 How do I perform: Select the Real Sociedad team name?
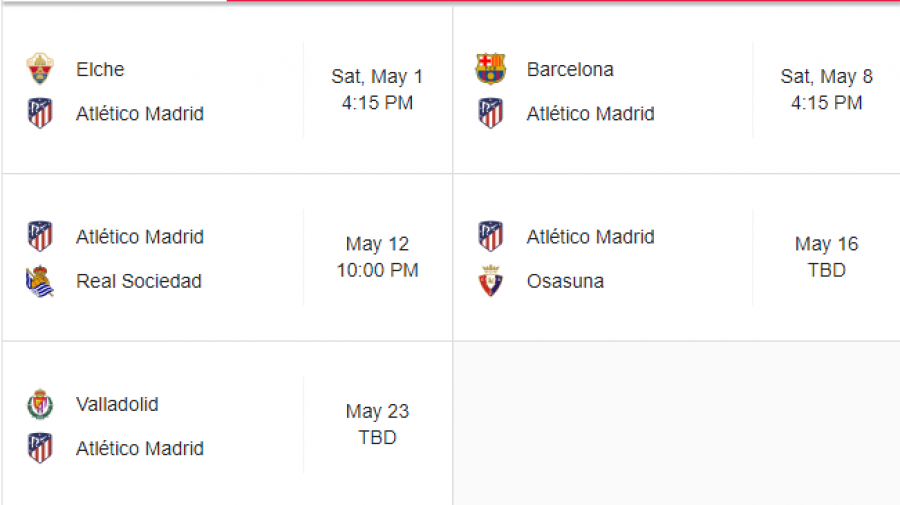point(139,281)
